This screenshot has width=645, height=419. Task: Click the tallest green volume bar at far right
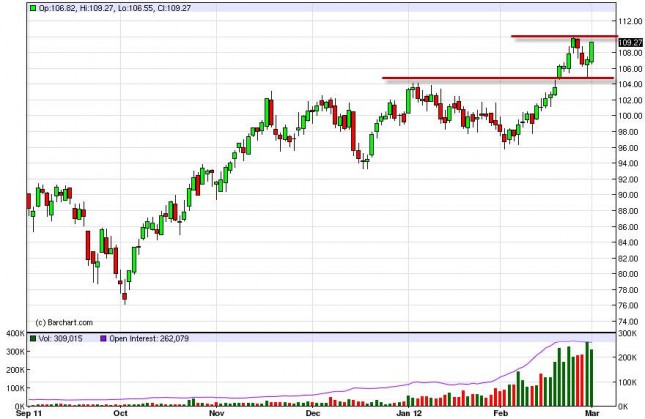[x=587, y=374]
